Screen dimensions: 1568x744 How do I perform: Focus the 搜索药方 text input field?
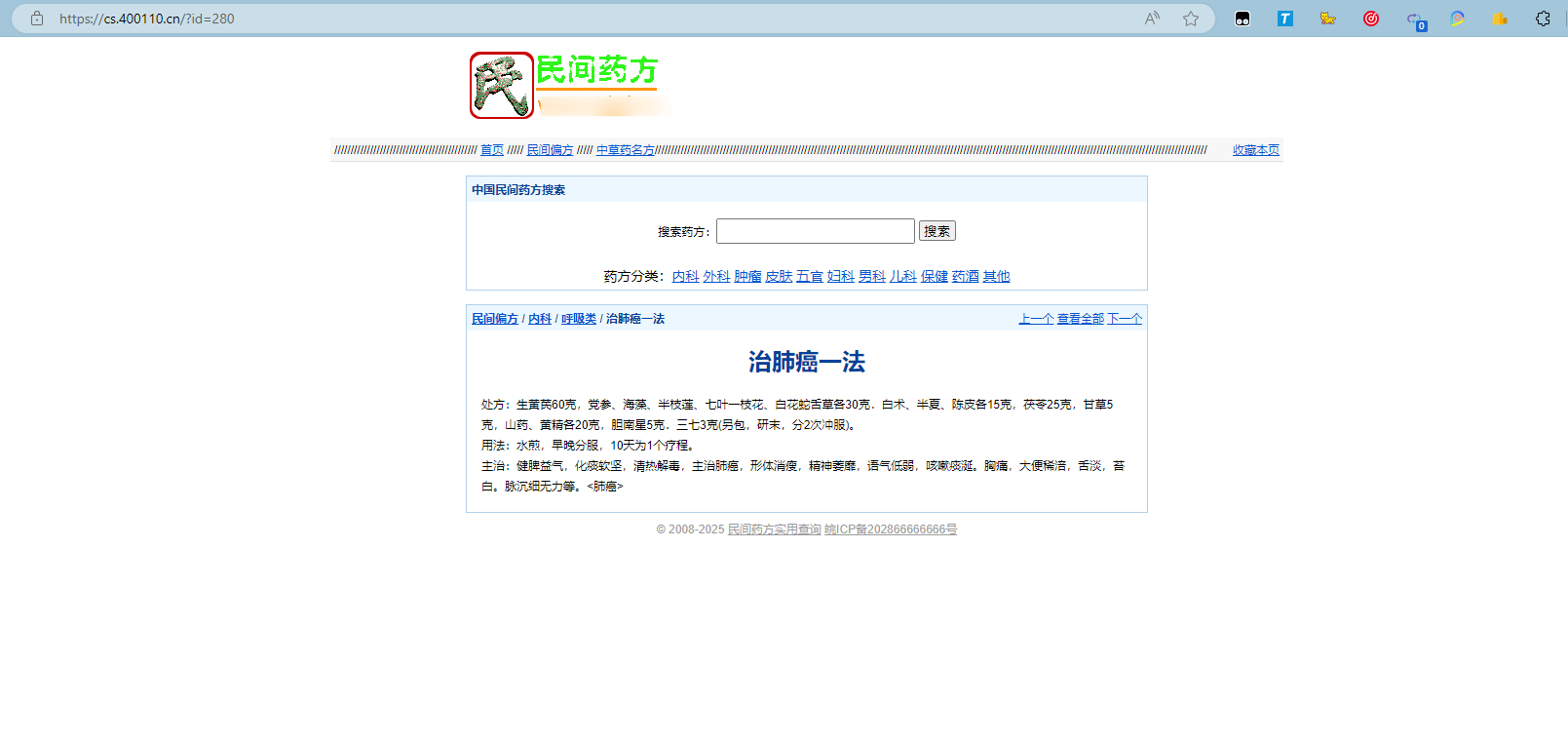point(815,231)
